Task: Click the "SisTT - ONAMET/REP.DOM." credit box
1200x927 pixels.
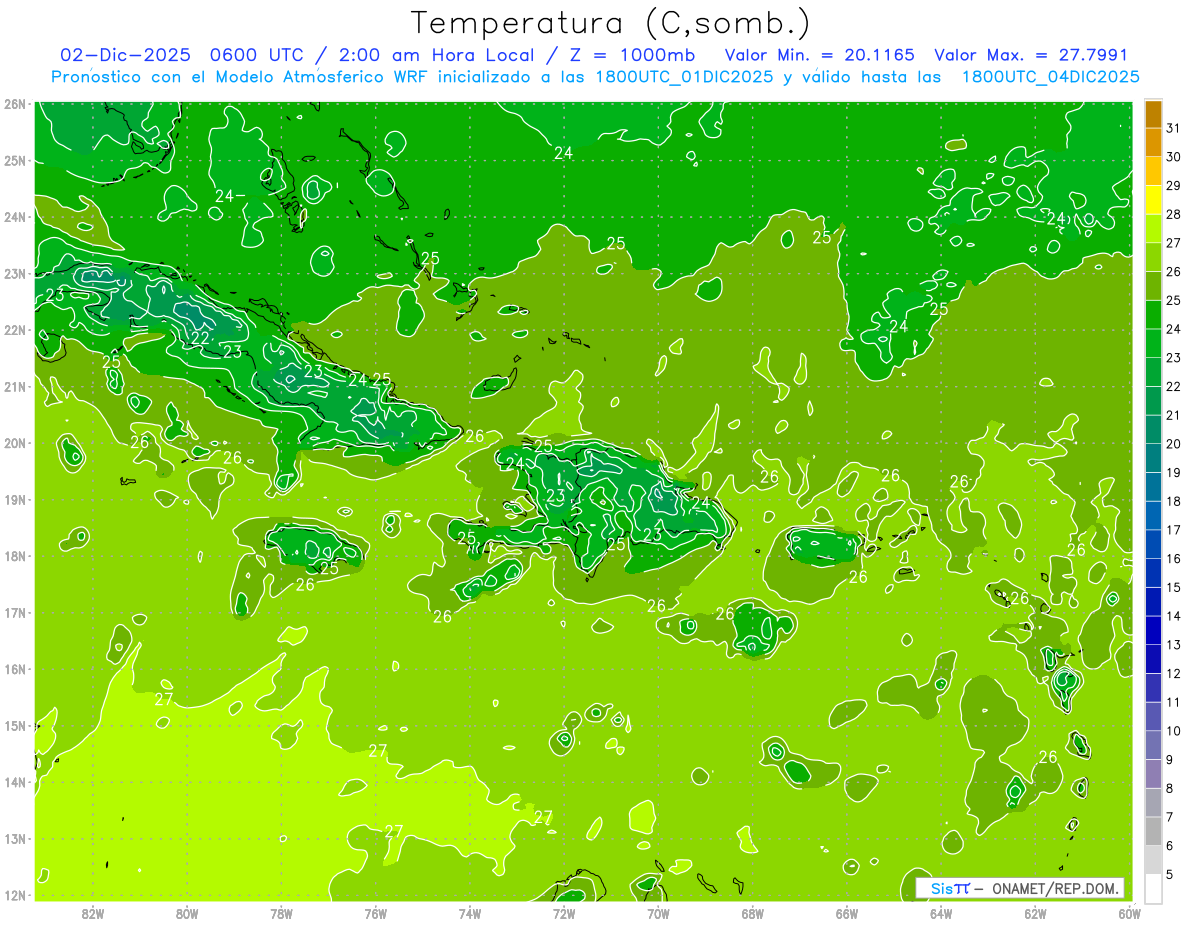Action: click(1020, 888)
